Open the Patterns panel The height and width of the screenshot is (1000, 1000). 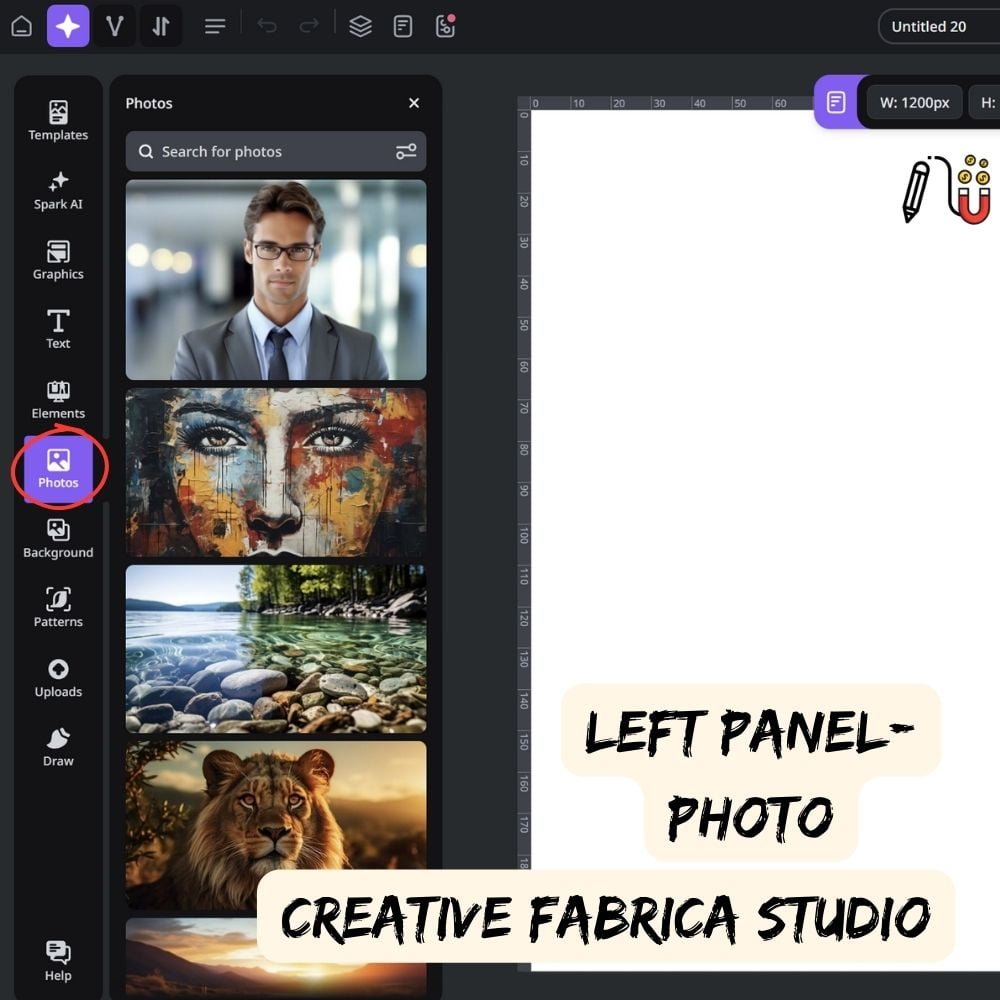click(x=57, y=608)
